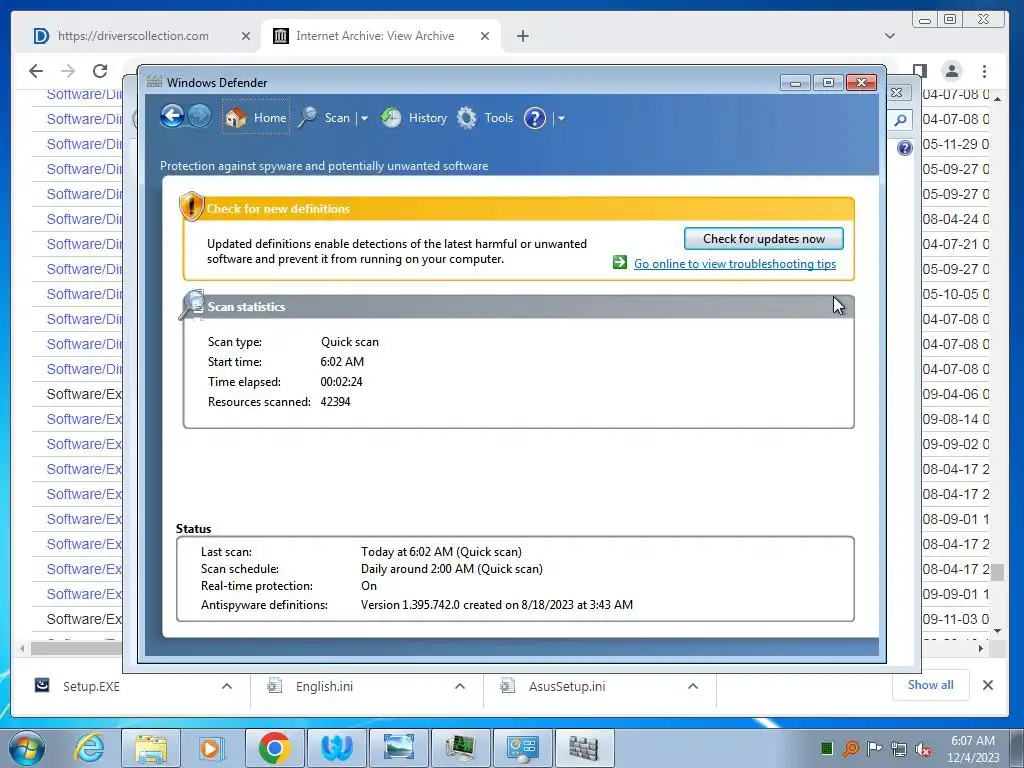Image resolution: width=1024 pixels, height=768 pixels.
Task: Go back using Defender's back arrow
Action: [x=172, y=117]
